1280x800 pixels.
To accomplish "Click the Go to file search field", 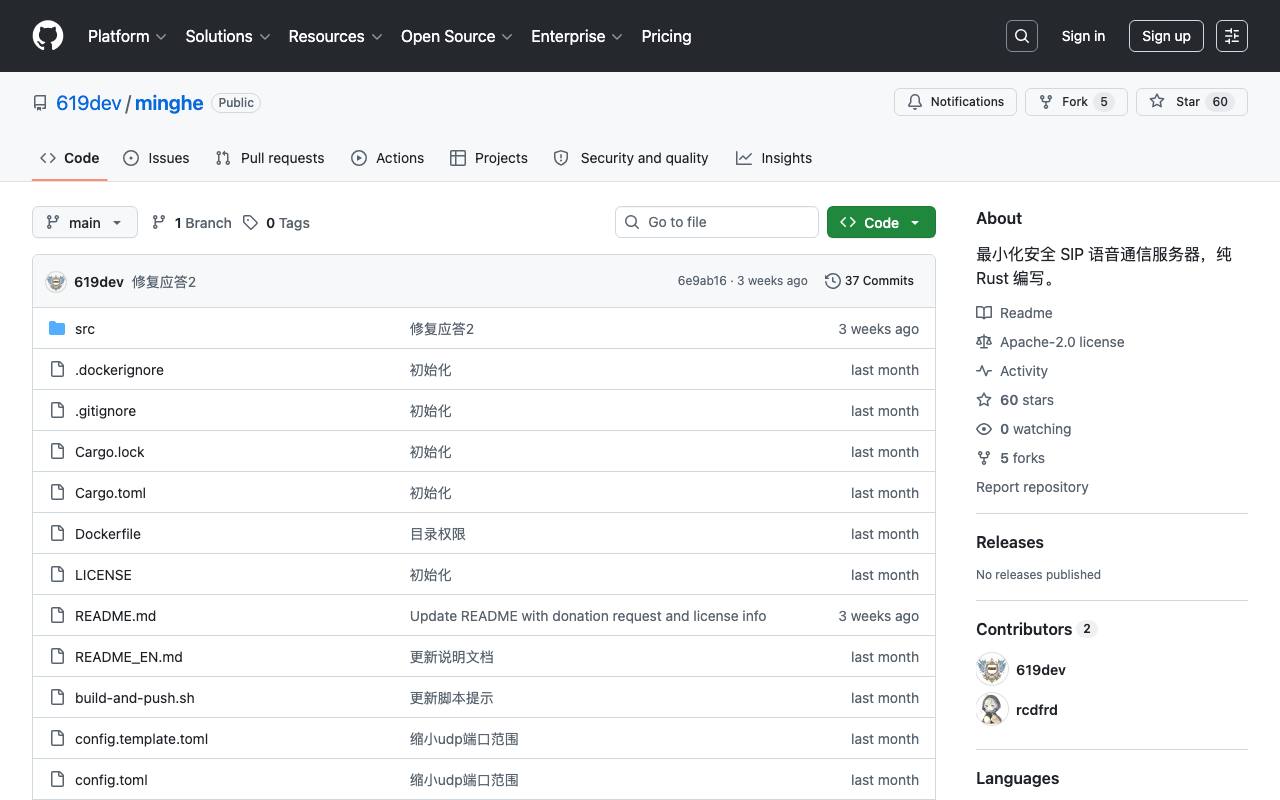I will 717,222.
